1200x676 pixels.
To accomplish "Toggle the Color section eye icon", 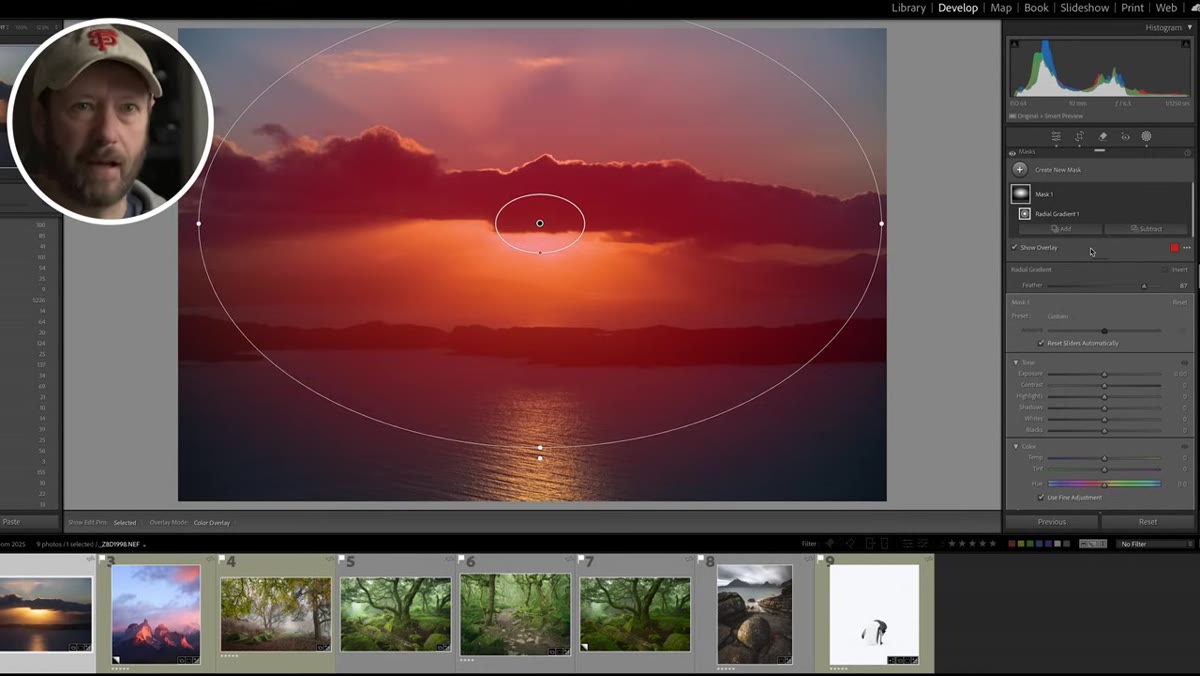I will [x=1185, y=446].
